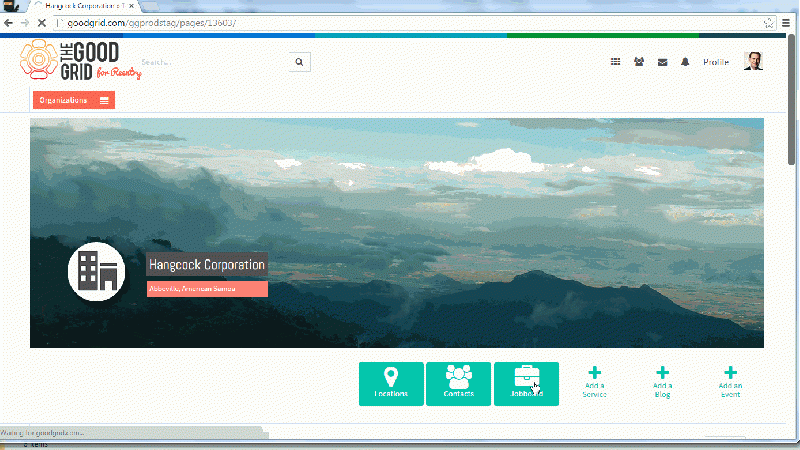This screenshot has width=800, height=450.
Task: Click the Abbeville, American Samoa location label
Action: 207,289
